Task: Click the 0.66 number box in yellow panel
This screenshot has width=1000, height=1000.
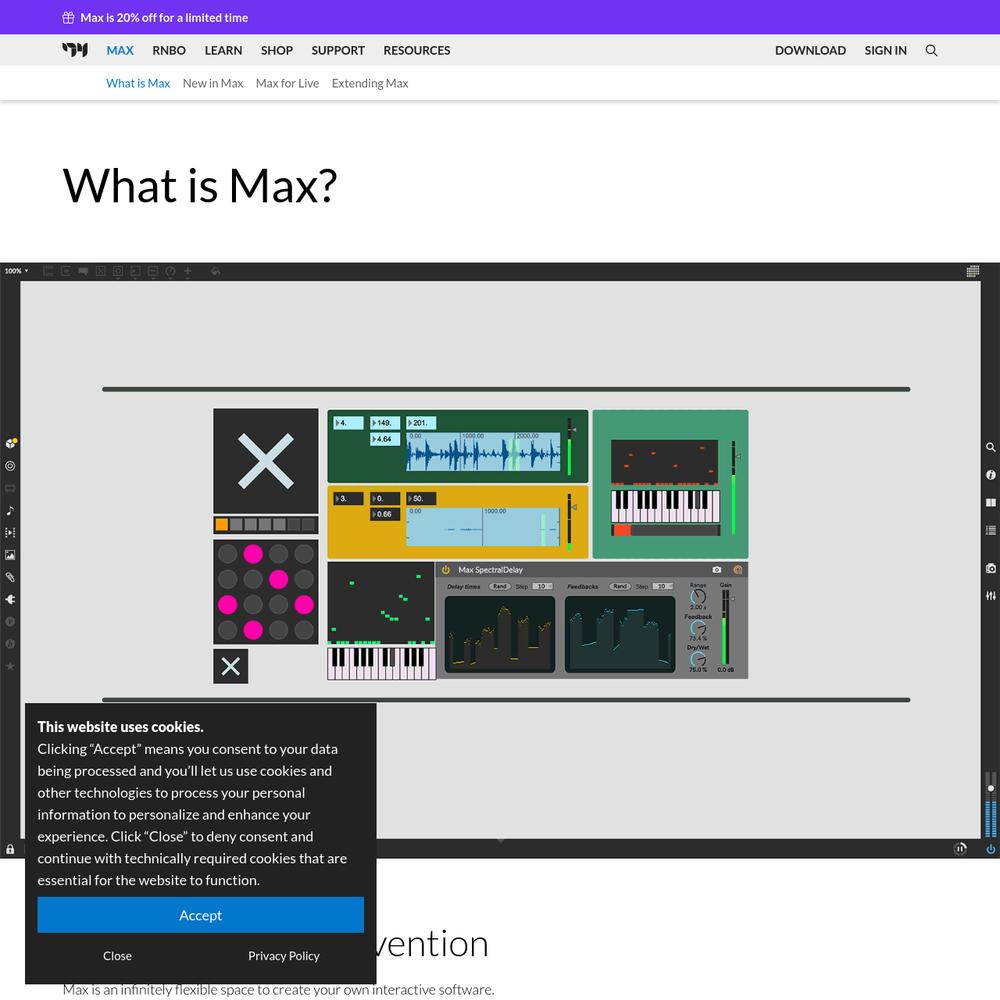Action: 385,514
